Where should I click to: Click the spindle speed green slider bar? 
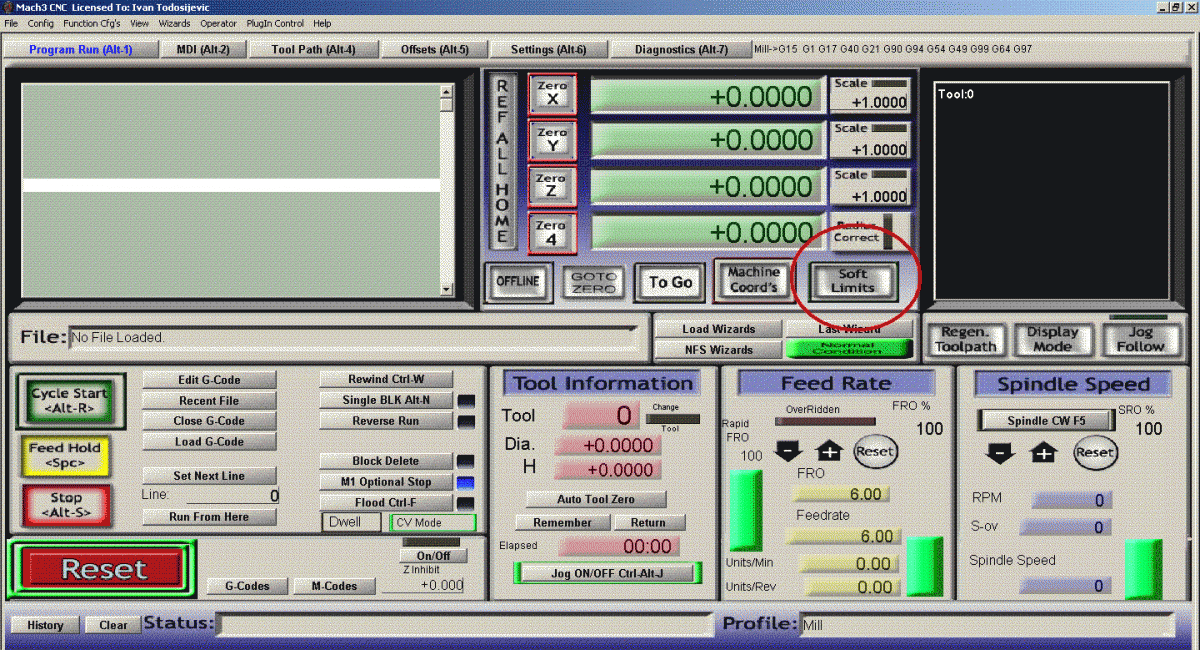tap(1144, 570)
